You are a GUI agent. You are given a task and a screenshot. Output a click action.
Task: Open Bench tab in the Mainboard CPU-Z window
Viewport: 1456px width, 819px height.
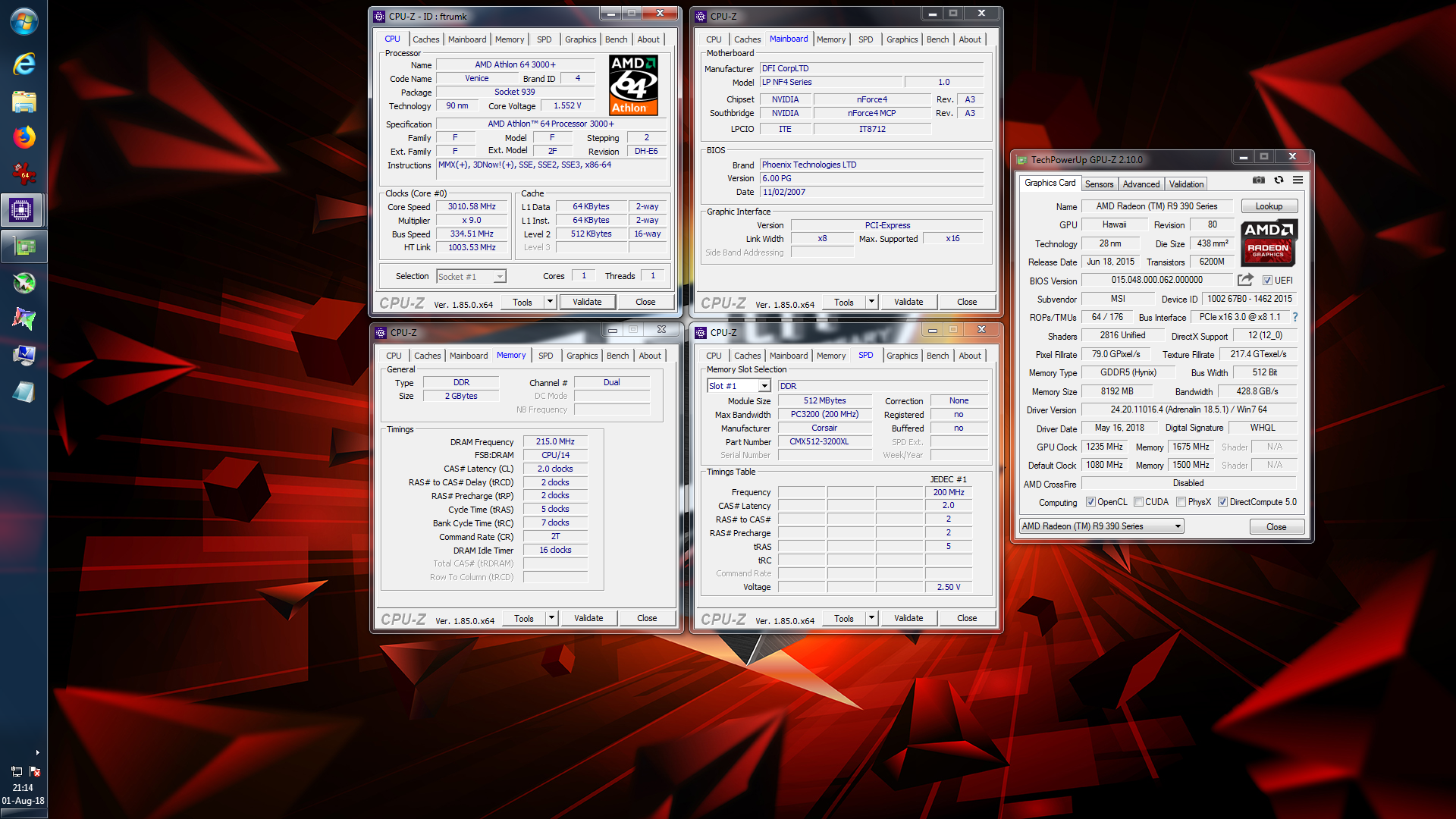tap(937, 39)
